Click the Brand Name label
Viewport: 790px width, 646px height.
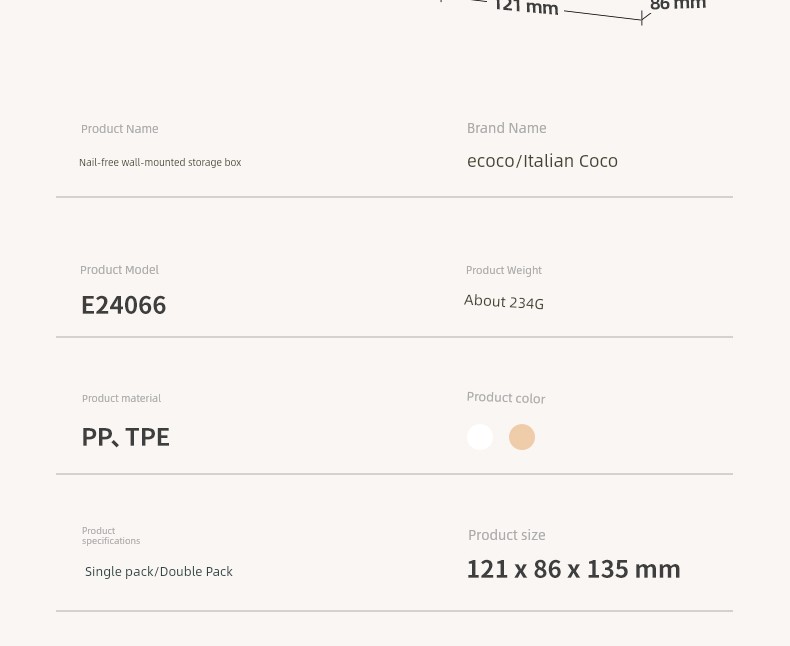(x=506, y=128)
